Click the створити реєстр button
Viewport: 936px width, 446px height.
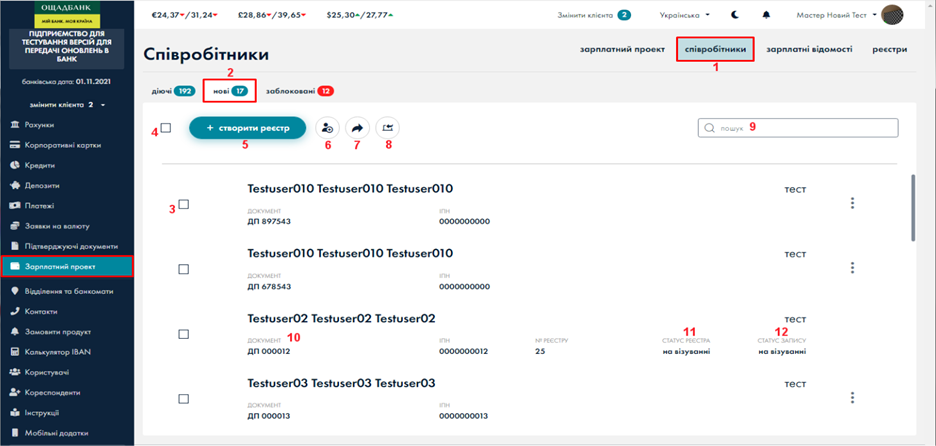pos(247,128)
